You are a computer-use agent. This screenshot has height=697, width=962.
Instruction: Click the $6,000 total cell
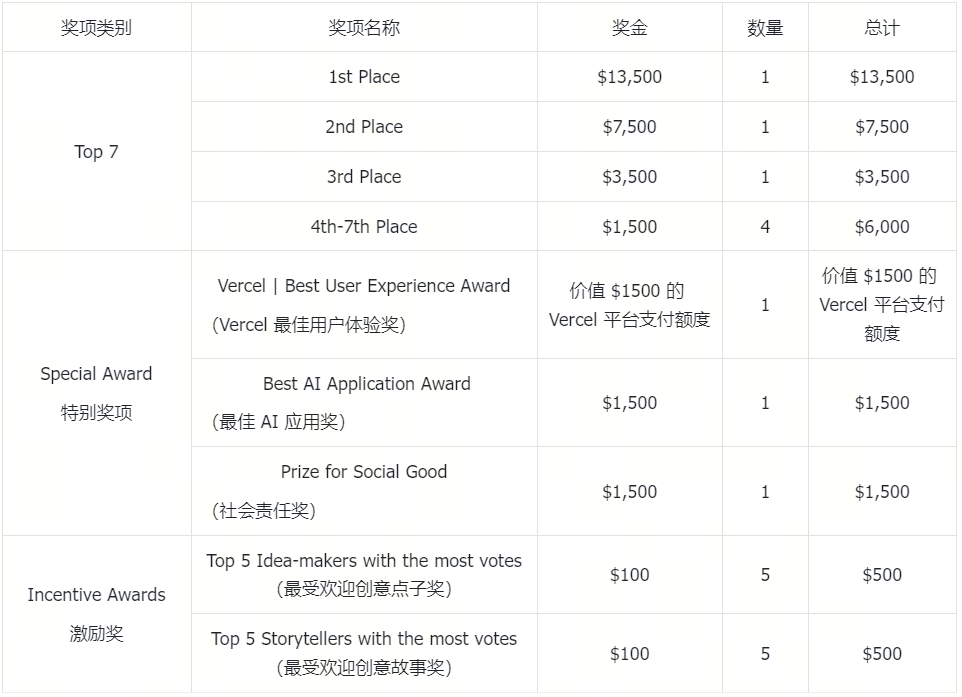tap(882, 227)
